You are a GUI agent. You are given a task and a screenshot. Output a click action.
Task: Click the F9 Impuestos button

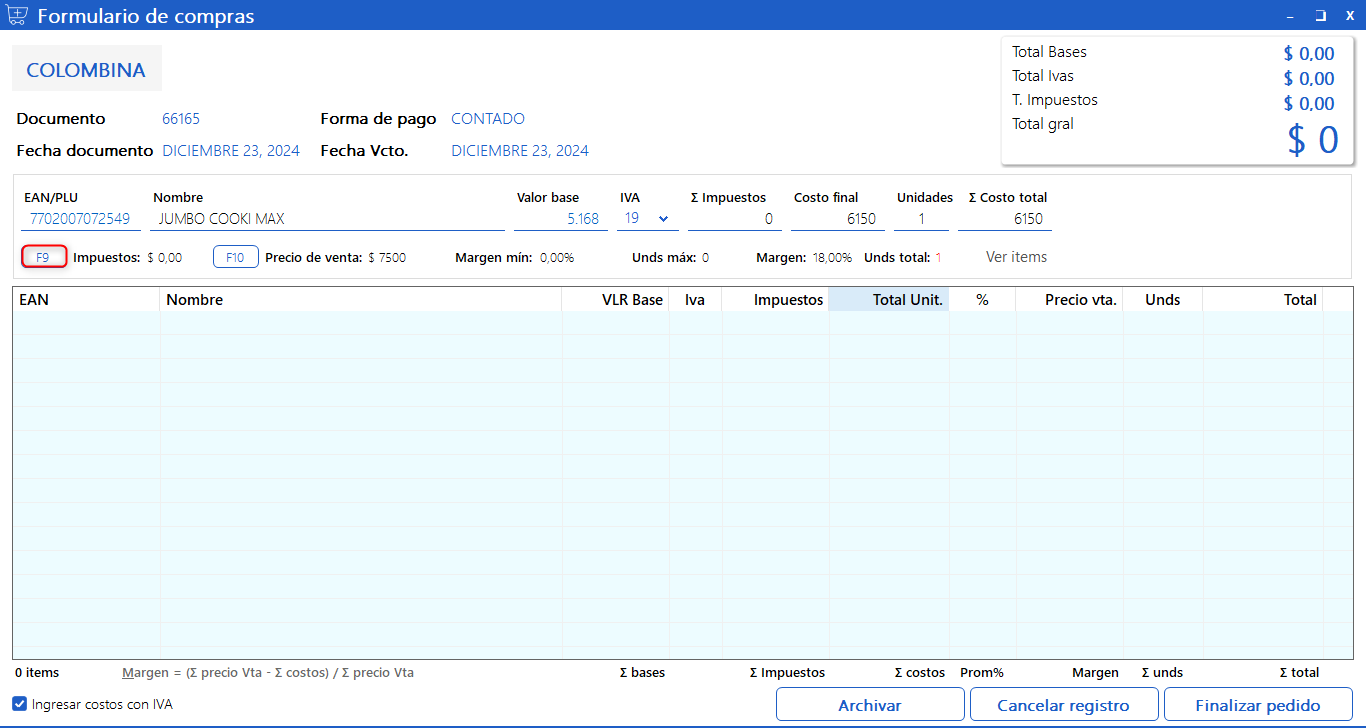44,257
